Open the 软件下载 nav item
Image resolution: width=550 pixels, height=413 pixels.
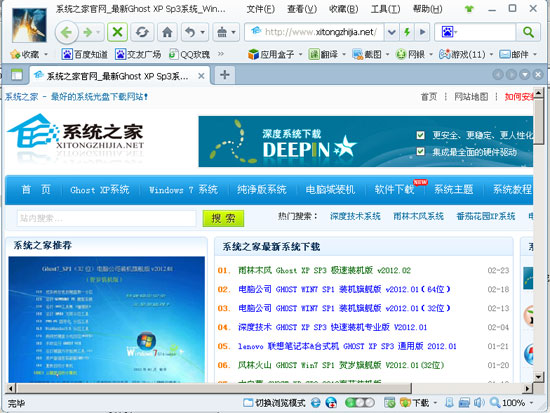(x=394, y=190)
